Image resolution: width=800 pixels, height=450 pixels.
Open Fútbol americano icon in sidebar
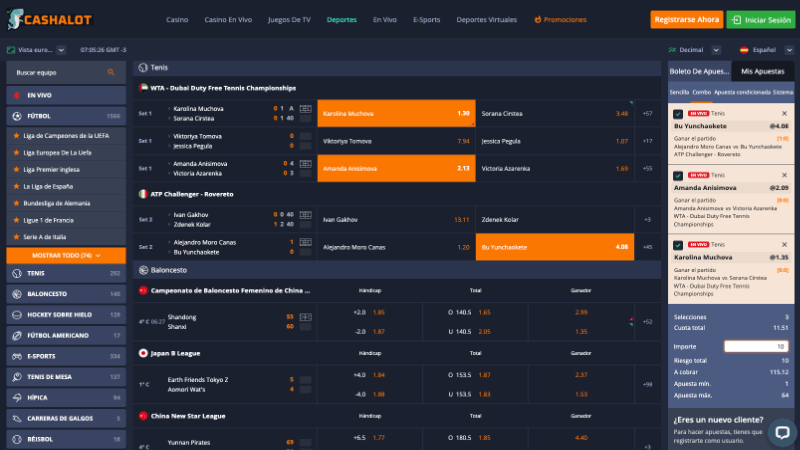pos(17,336)
